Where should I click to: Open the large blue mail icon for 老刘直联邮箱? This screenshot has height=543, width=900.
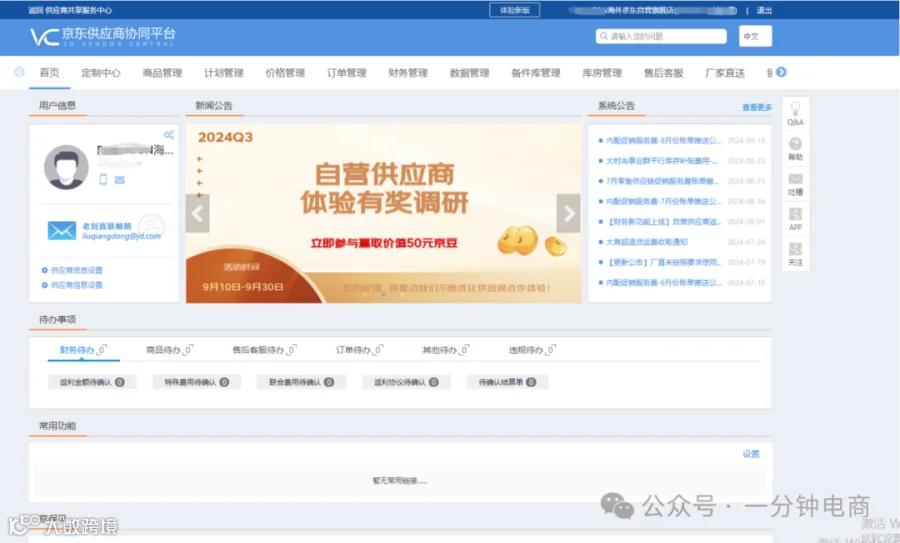(62, 230)
